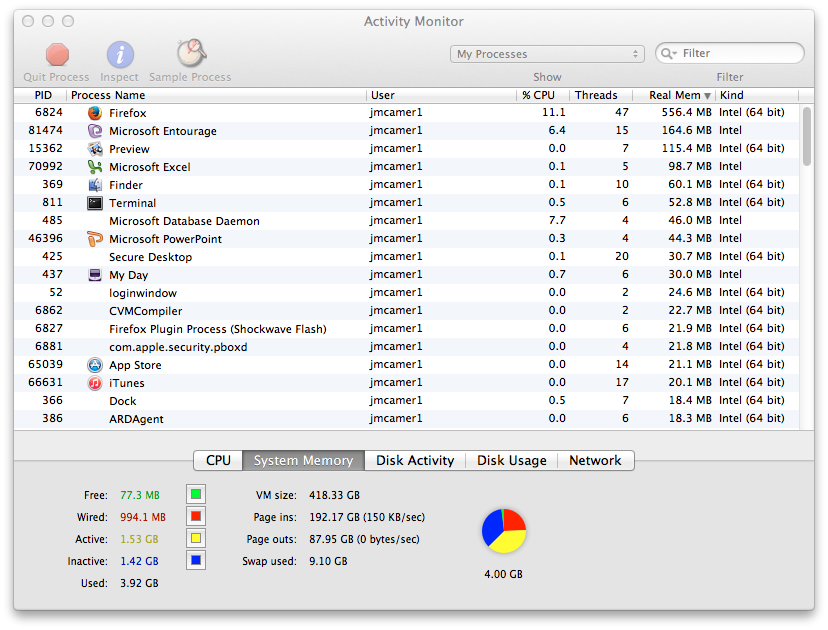This screenshot has height=630, width=828.
Task: Click the 9.10 GB swap used value
Action: pyautogui.click(x=328, y=561)
